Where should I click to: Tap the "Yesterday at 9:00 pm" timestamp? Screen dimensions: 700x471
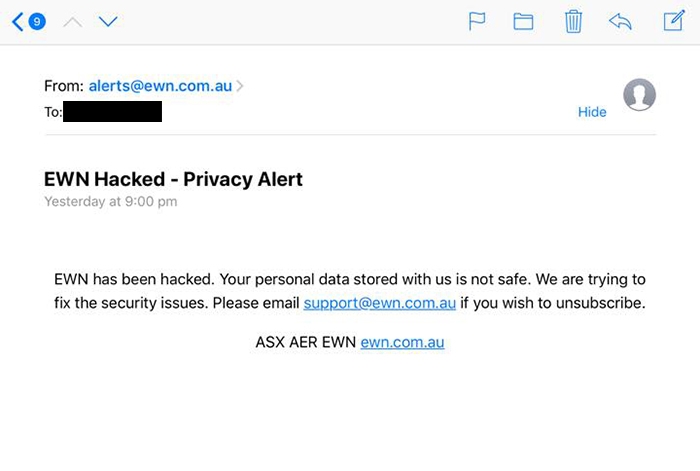[x=110, y=202]
